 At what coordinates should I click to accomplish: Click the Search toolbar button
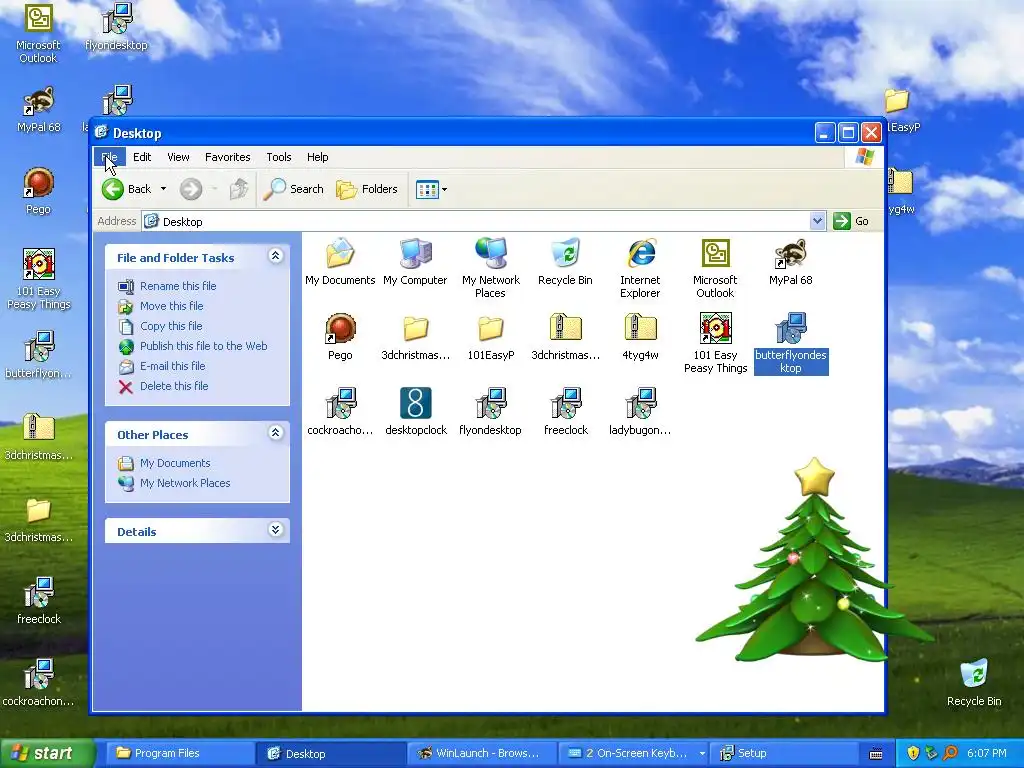click(293, 189)
